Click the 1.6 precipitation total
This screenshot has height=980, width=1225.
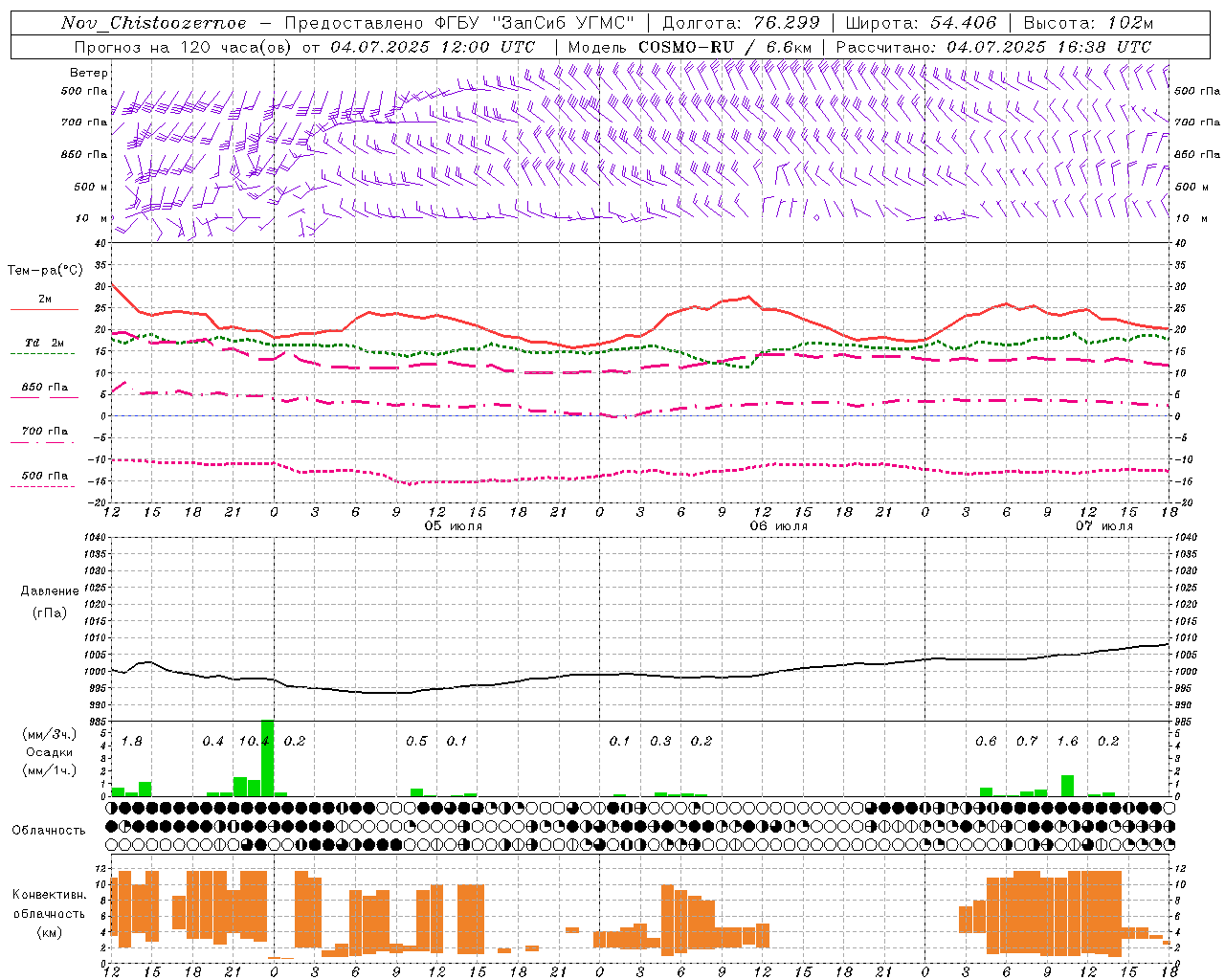[x=1067, y=742]
